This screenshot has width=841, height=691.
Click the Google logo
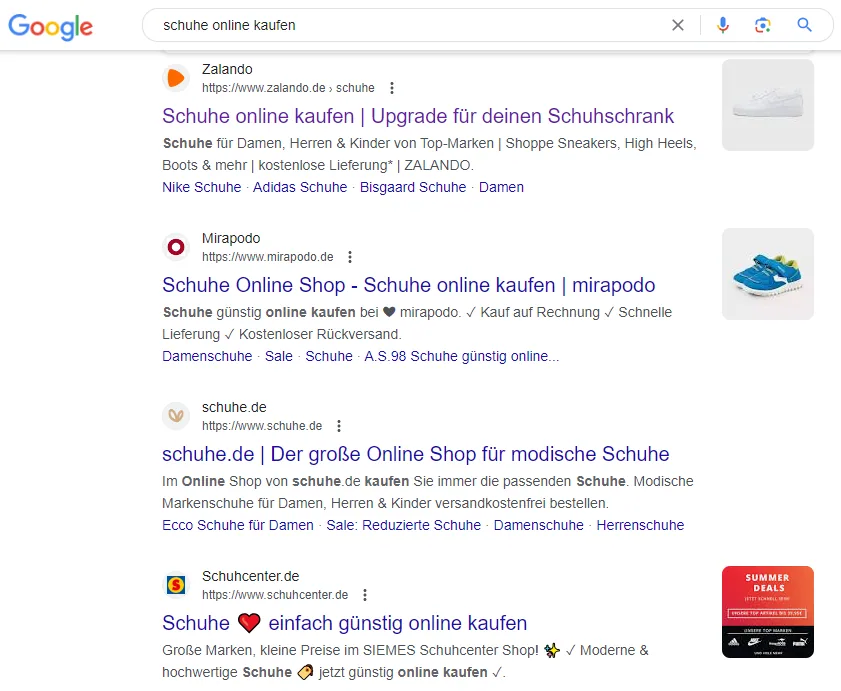pyautogui.click(x=50, y=26)
